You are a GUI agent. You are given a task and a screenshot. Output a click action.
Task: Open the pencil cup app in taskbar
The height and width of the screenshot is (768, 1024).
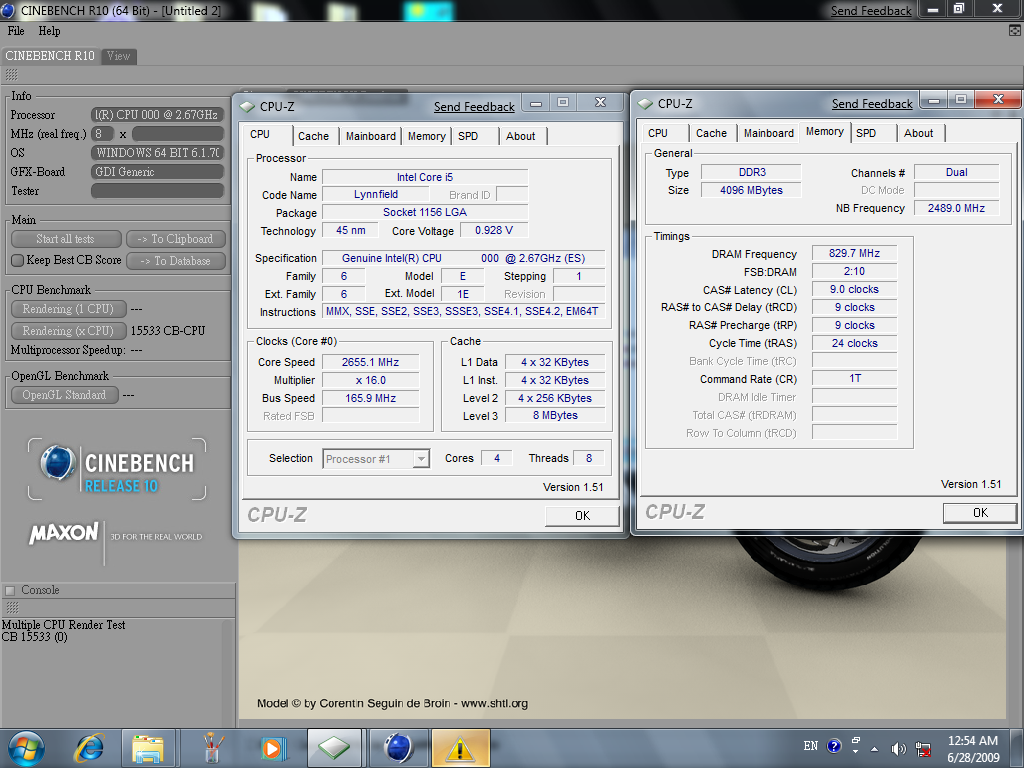(210, 748)
